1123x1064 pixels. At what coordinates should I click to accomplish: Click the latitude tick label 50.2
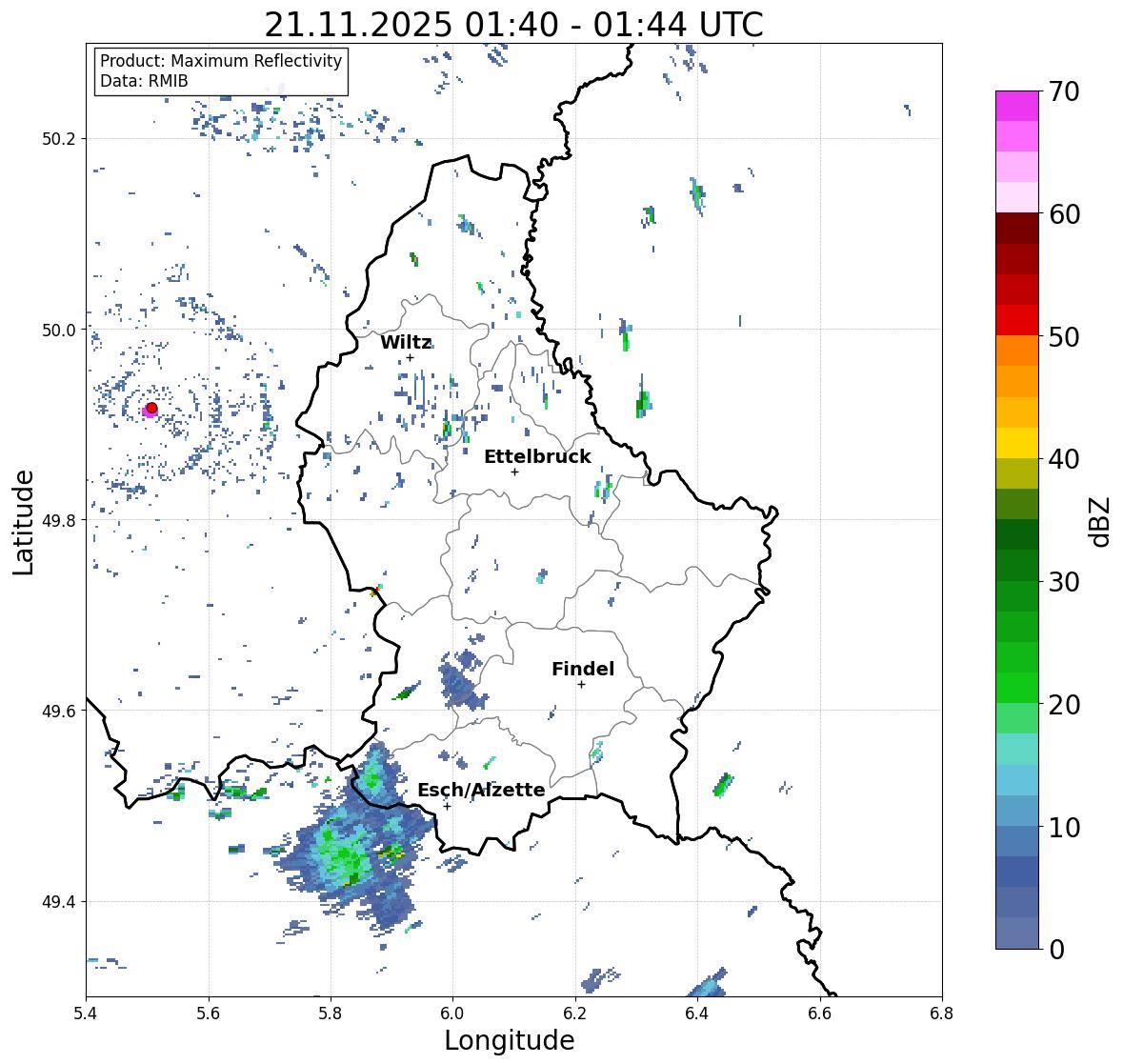pyautogui.click(x=59, y=139)
